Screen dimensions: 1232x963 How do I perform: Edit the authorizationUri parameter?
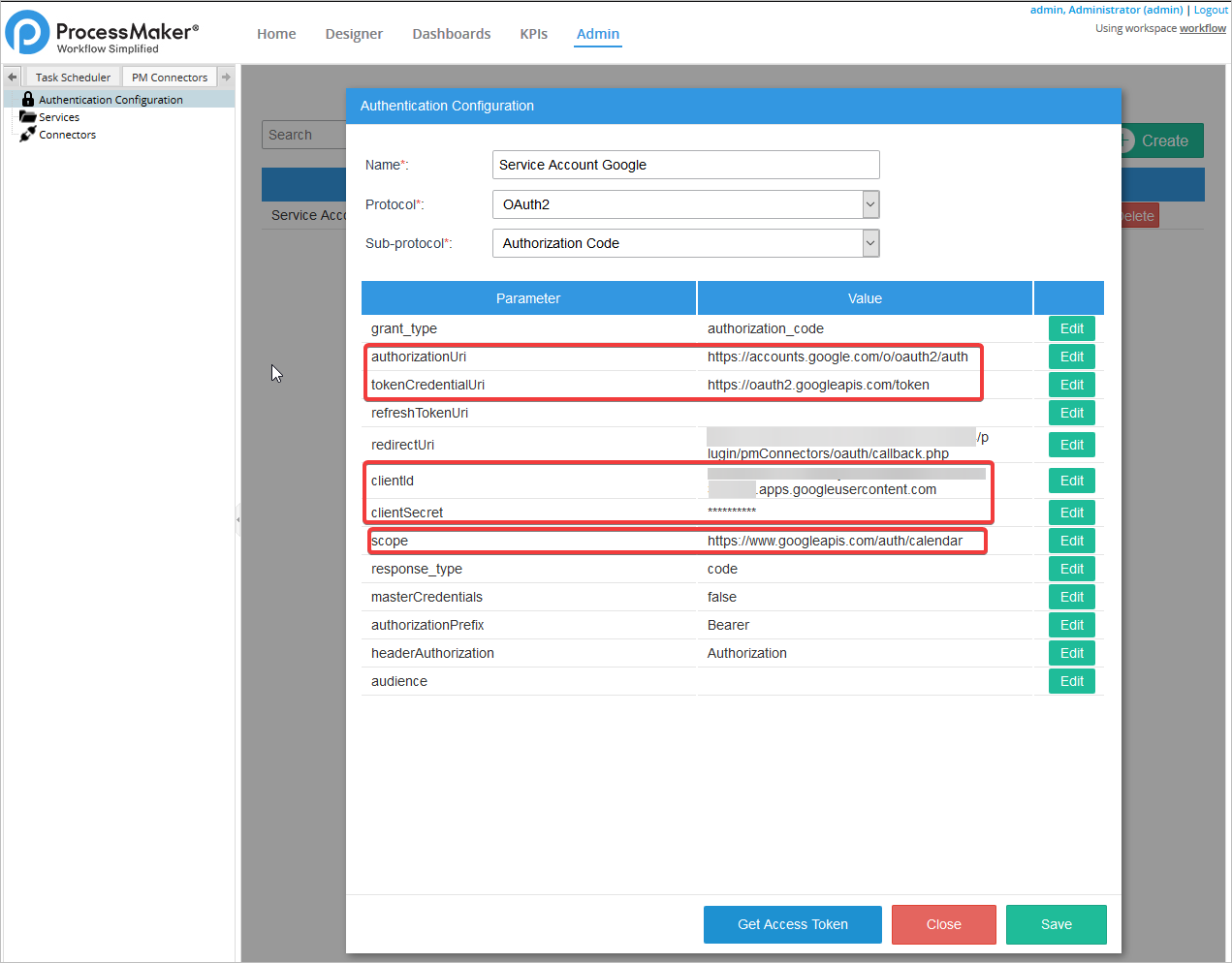pos(1072,357)
